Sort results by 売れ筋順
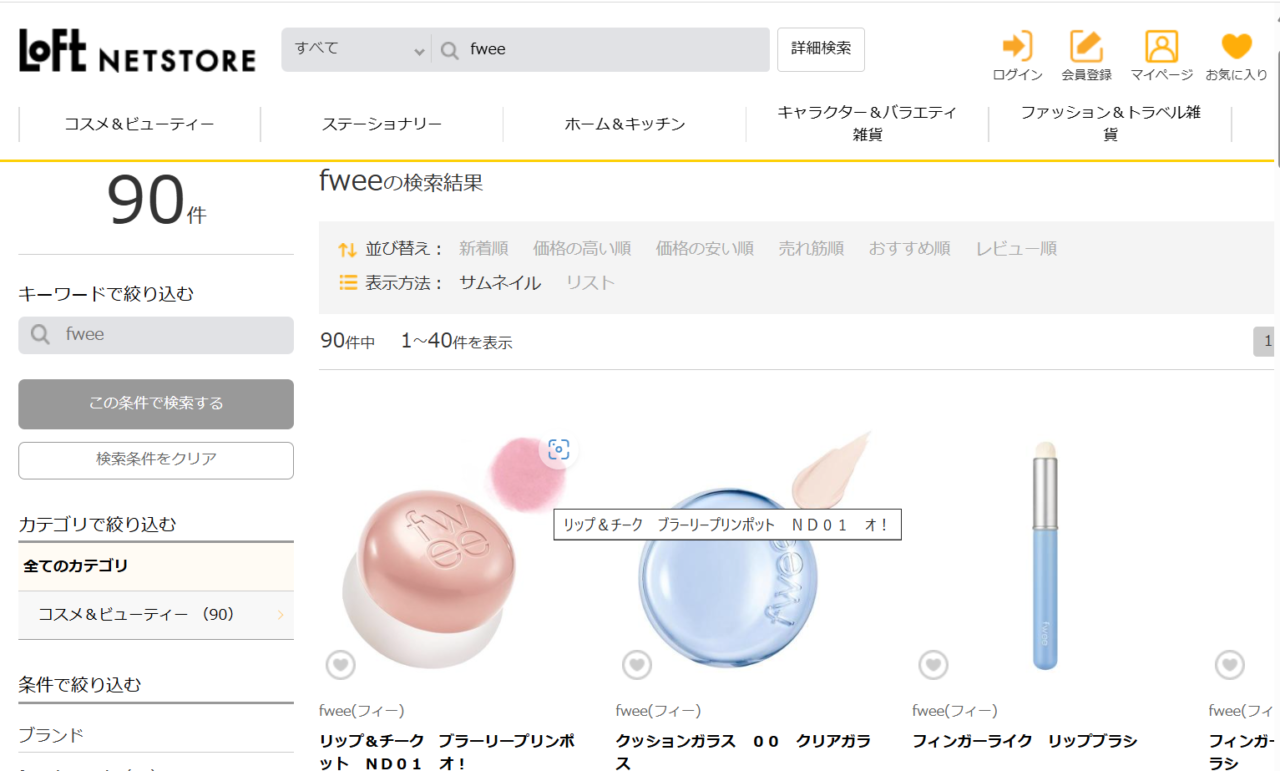 pyautogui.click(x=811, y=248)
